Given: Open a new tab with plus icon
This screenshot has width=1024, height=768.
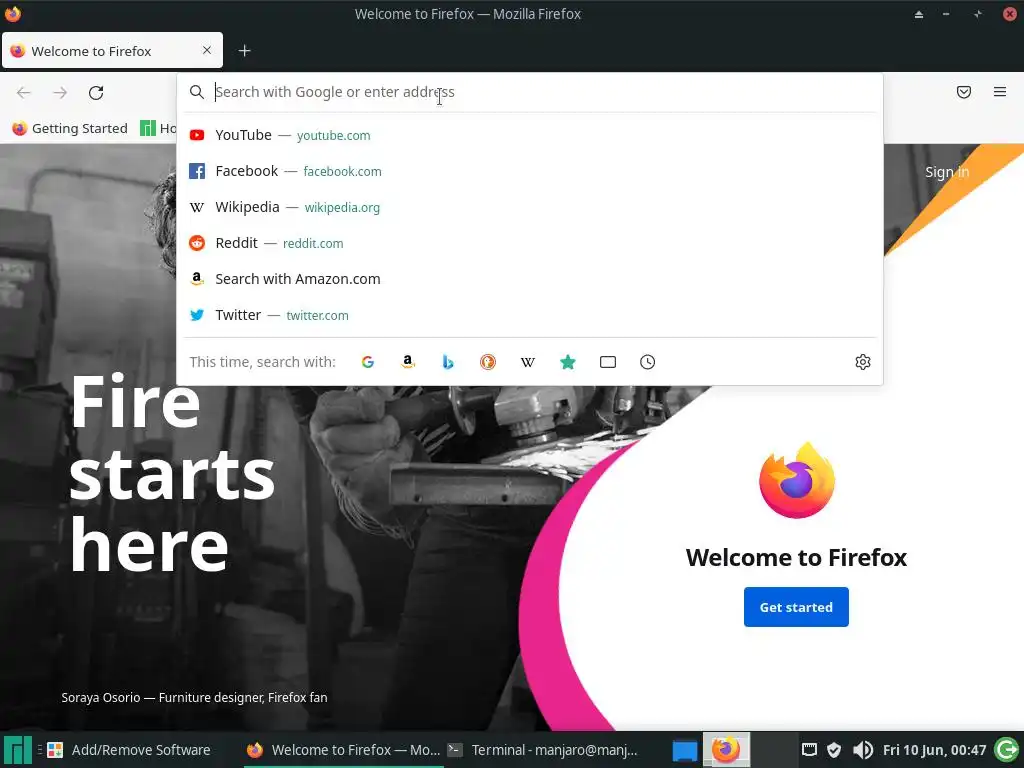Looking at the screenshot, I should point(244,51).
